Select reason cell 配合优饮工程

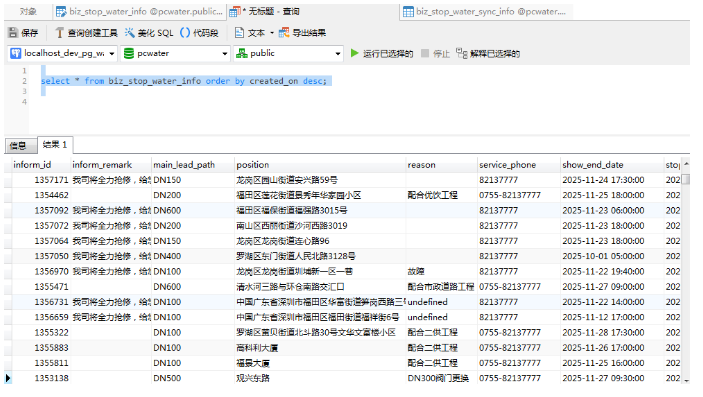click(442, 195)
